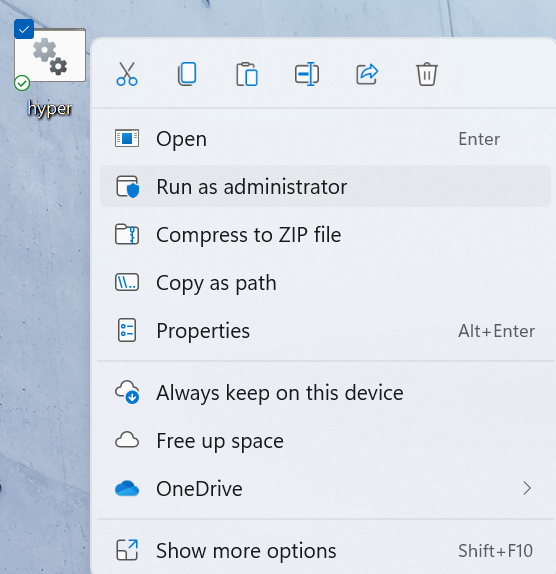Select Run as administrator
Image resolution: width=556 pixels, height=574 pixels.
(325, 186)
